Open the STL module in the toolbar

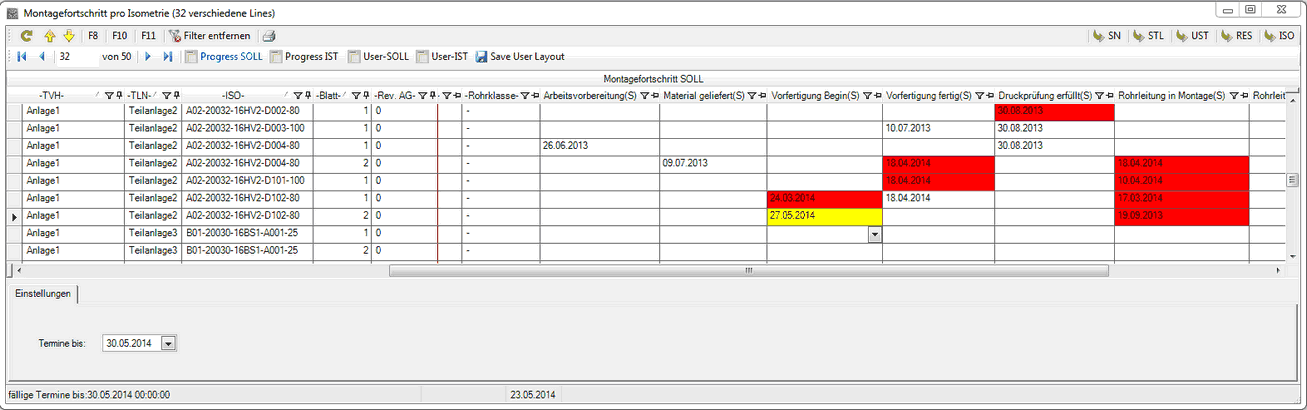1147,36
